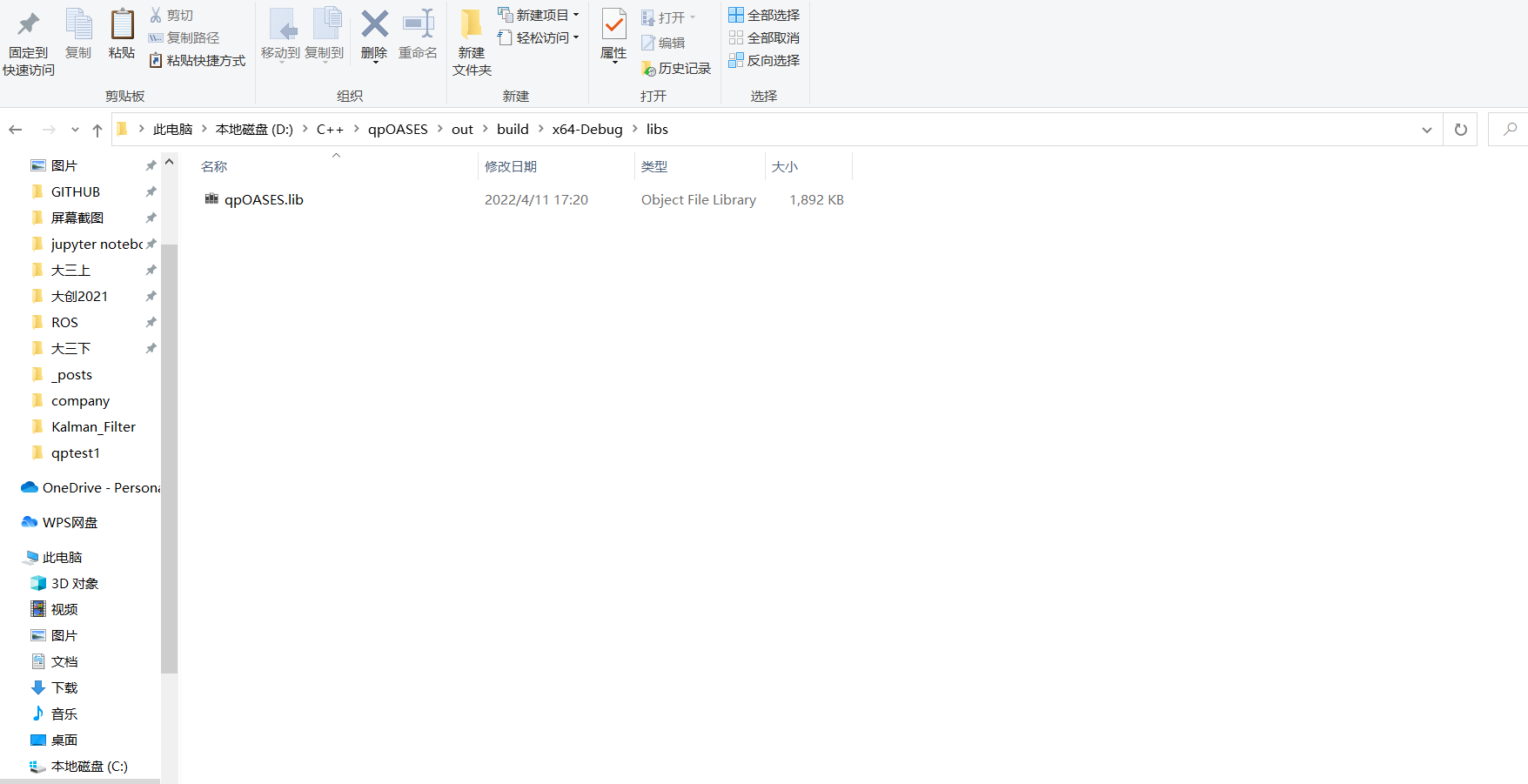Open Easy access (轻松访问) dropdown
The height and width of the screenshot is (784, 1528).
pos(539,37)
